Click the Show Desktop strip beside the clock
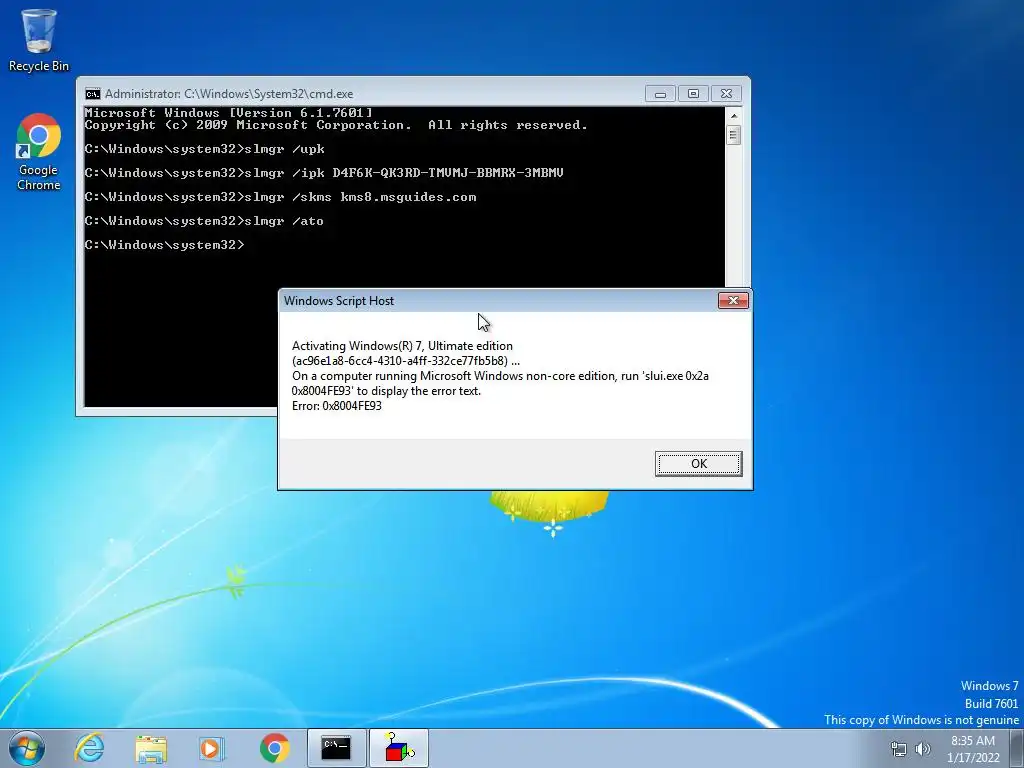Viewport: 1024px width, 768px height. click(x=1017, y=748)
